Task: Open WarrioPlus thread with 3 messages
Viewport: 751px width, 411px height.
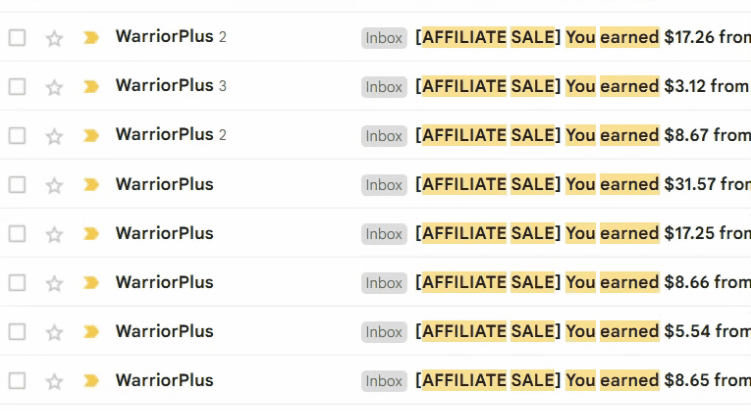Action: 164,87
